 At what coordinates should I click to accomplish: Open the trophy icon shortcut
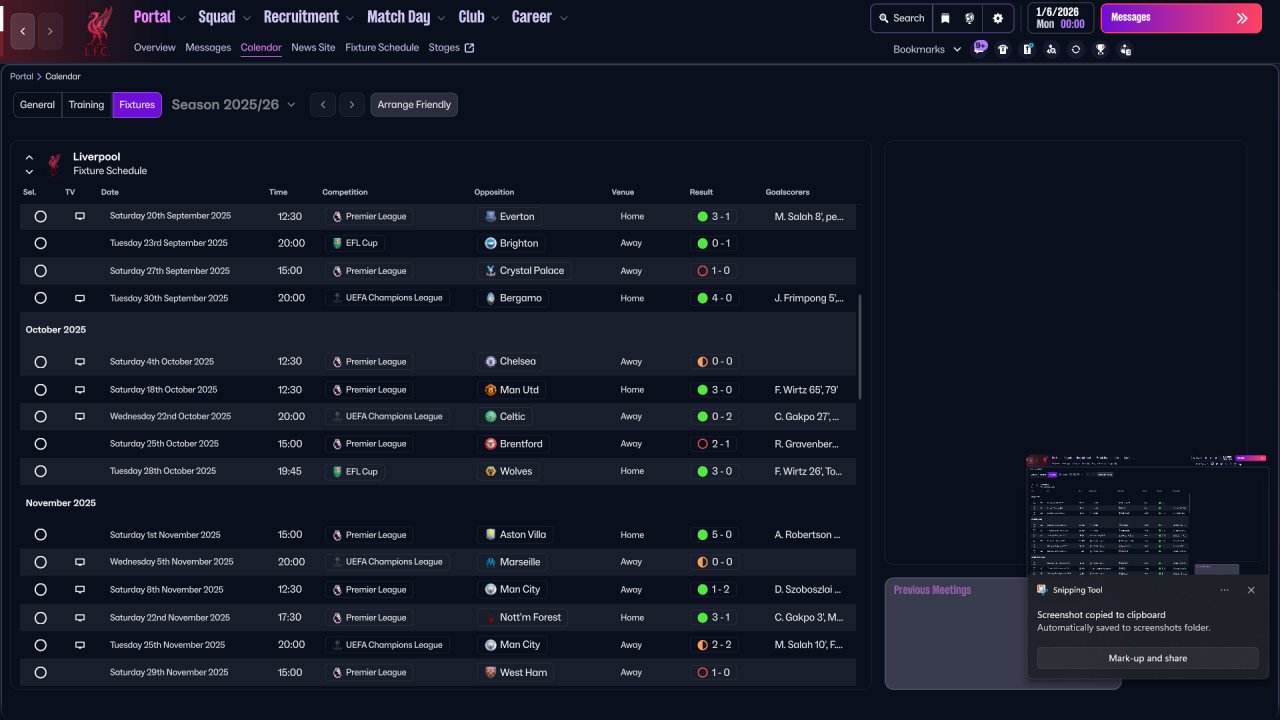pos(1100,49)
